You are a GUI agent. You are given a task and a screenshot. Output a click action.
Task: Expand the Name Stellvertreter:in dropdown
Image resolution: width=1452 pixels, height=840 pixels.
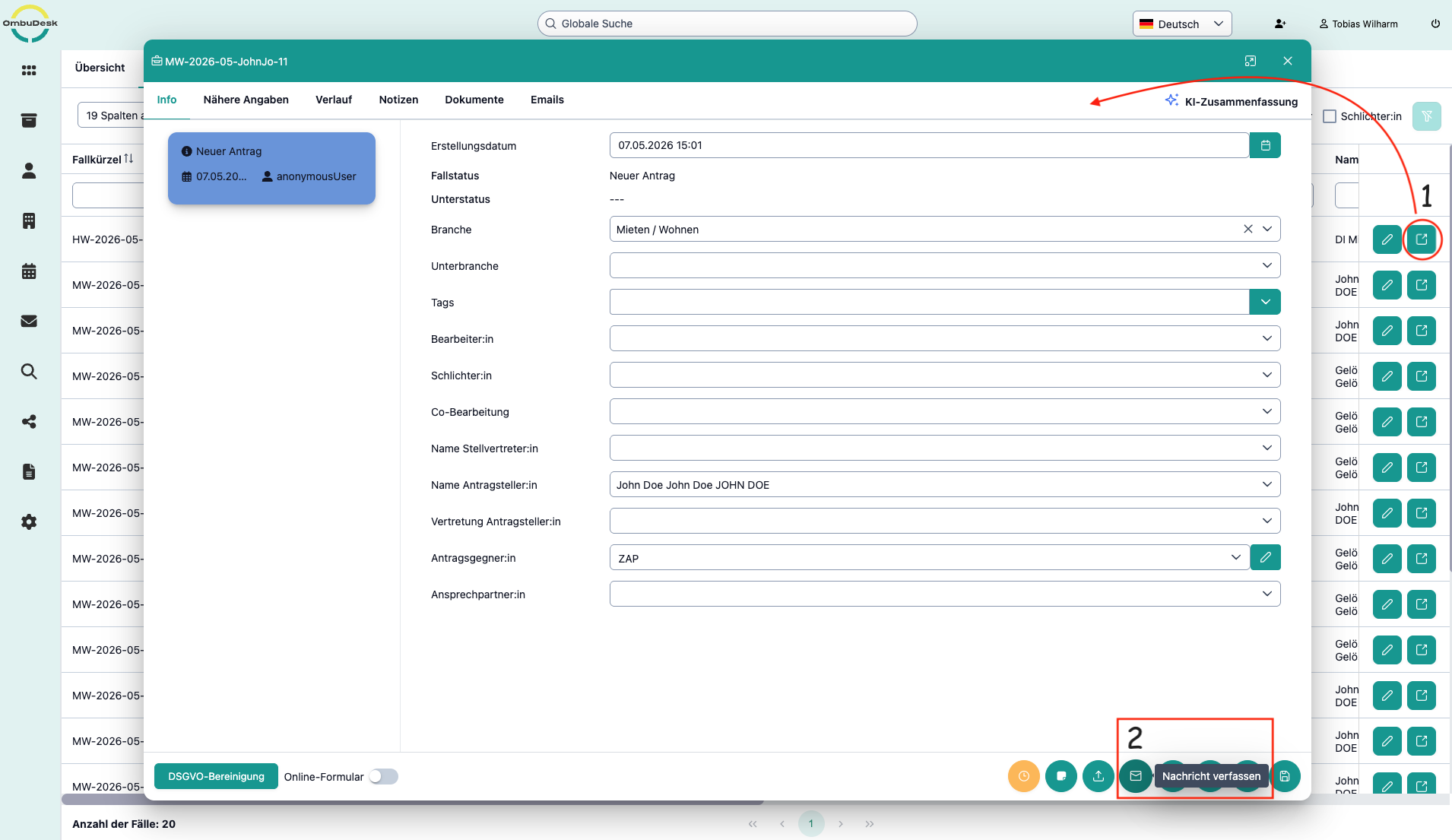[1267, 448]
